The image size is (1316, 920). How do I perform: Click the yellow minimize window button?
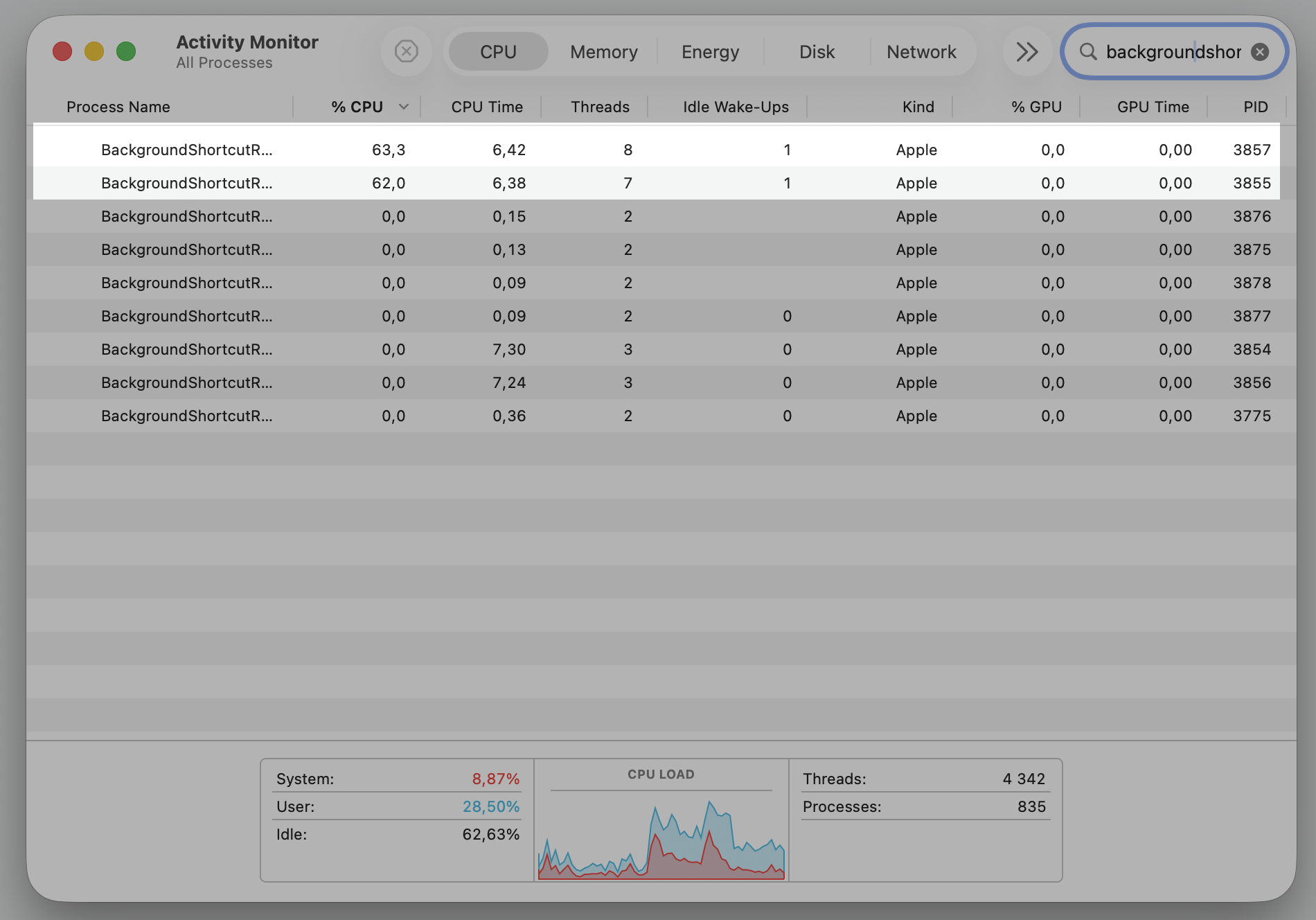94,51
